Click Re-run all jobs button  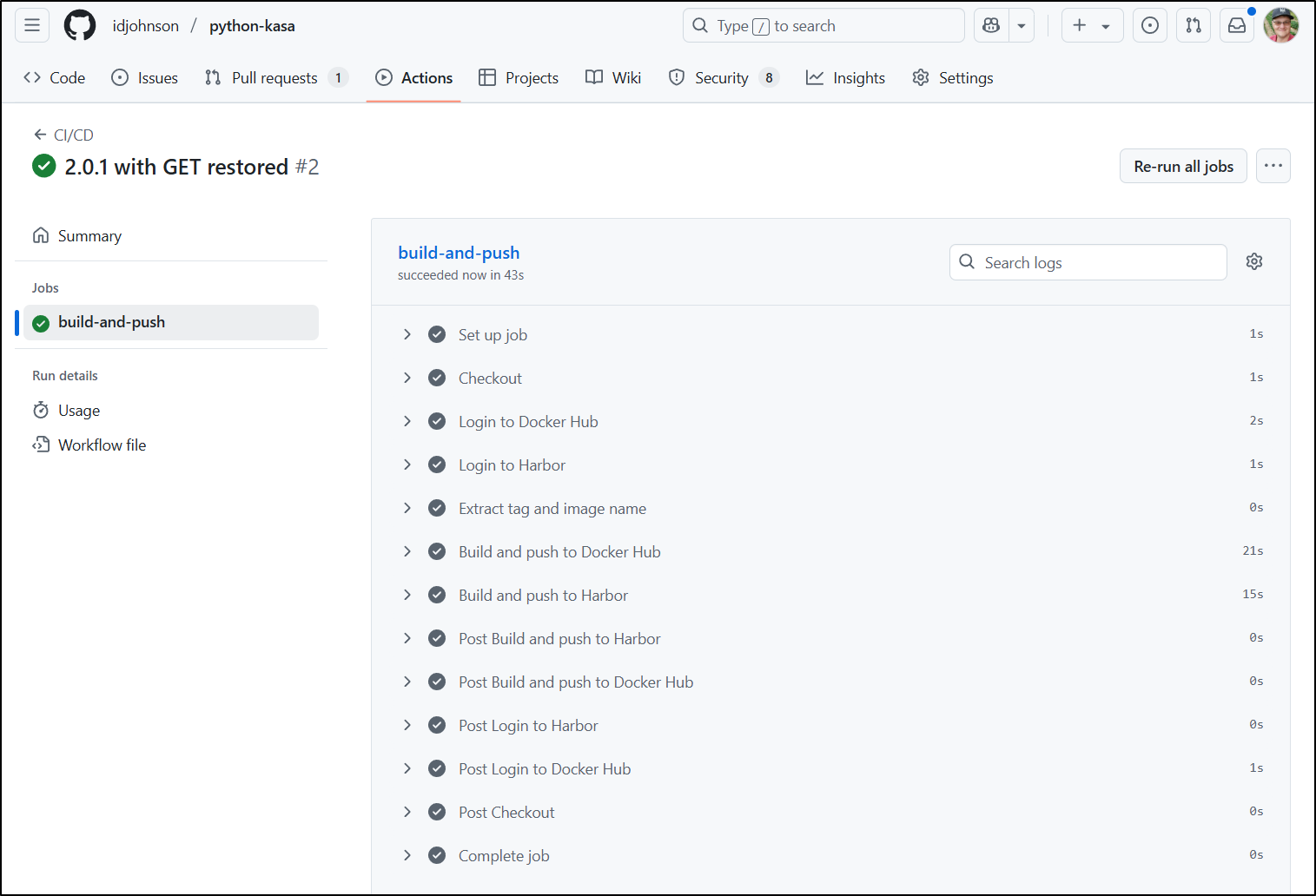coord(1183,166)
